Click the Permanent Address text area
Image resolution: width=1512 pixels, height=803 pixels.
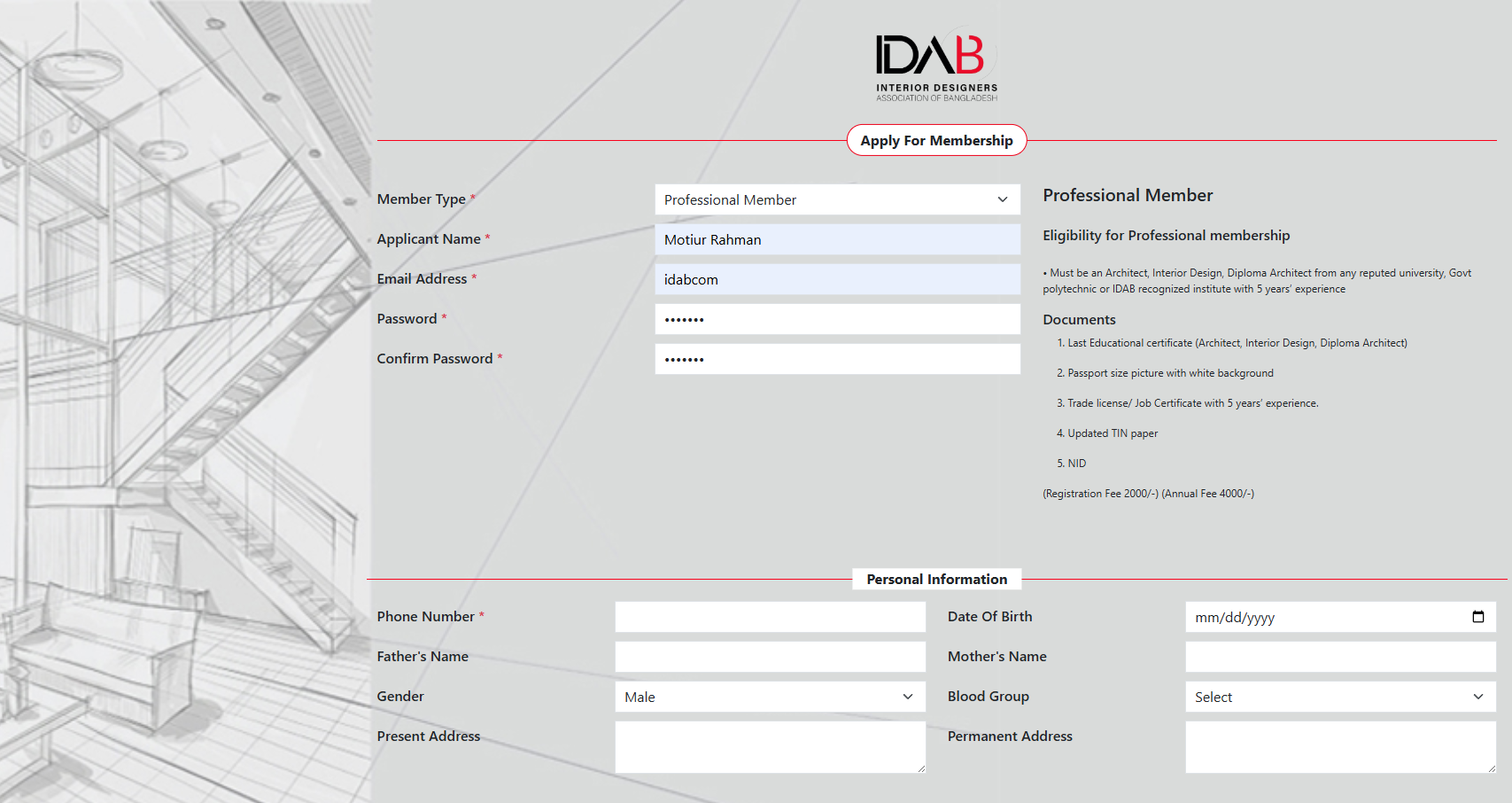1339,746
